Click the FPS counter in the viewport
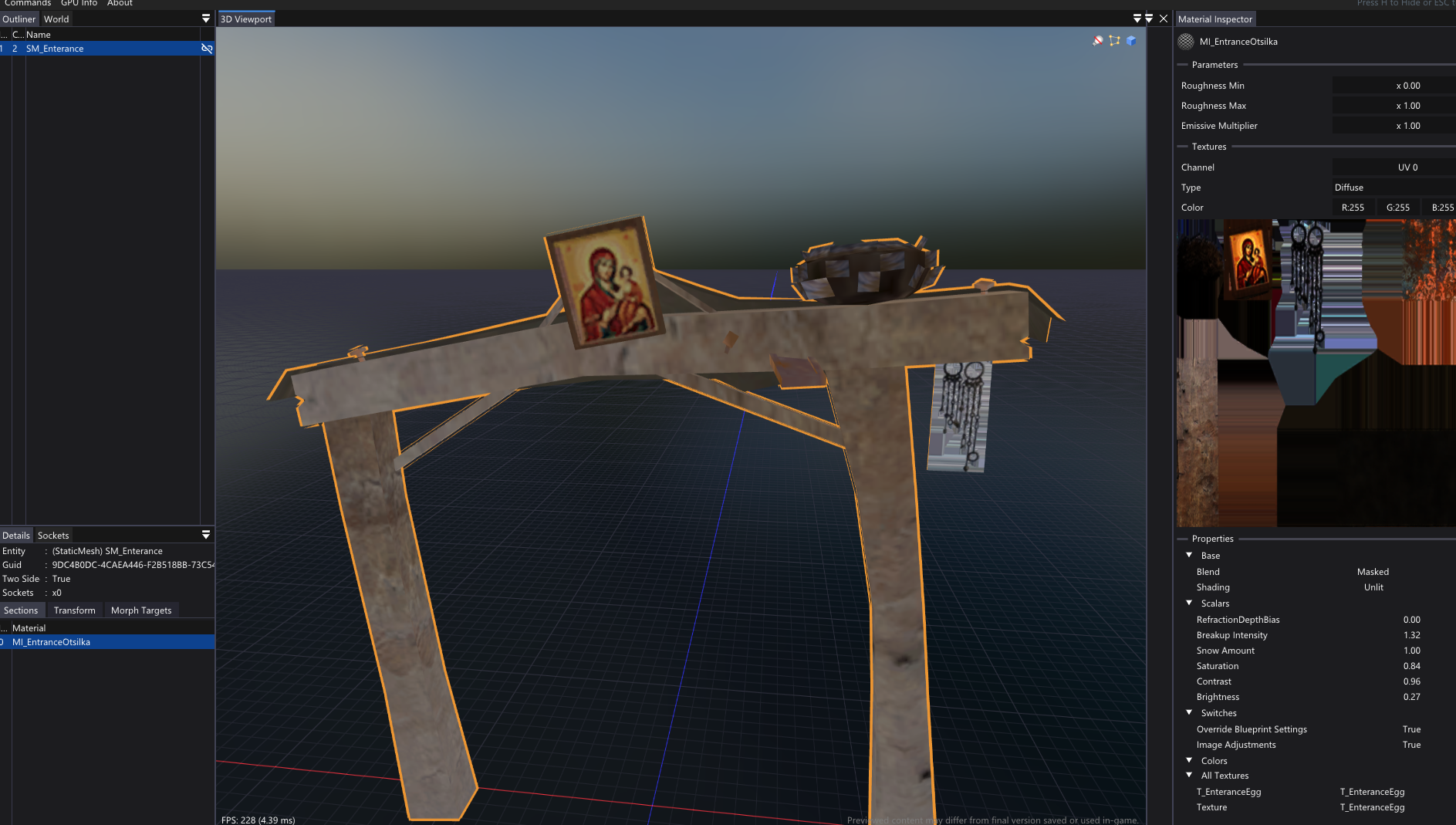Viewport: 1456px width, 825px height. click(258, 820)
